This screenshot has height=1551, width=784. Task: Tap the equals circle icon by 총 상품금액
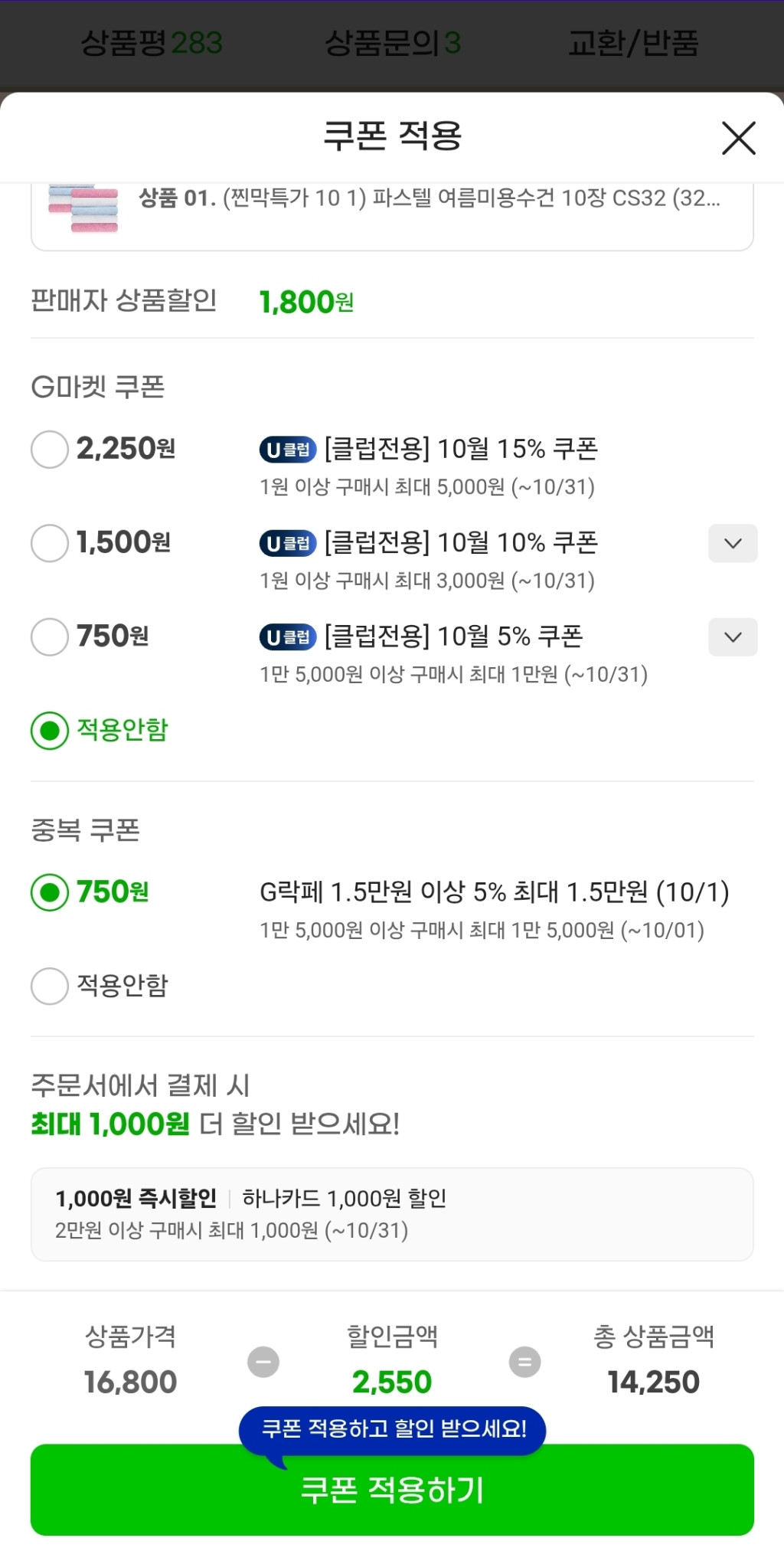coord(525,1362)
